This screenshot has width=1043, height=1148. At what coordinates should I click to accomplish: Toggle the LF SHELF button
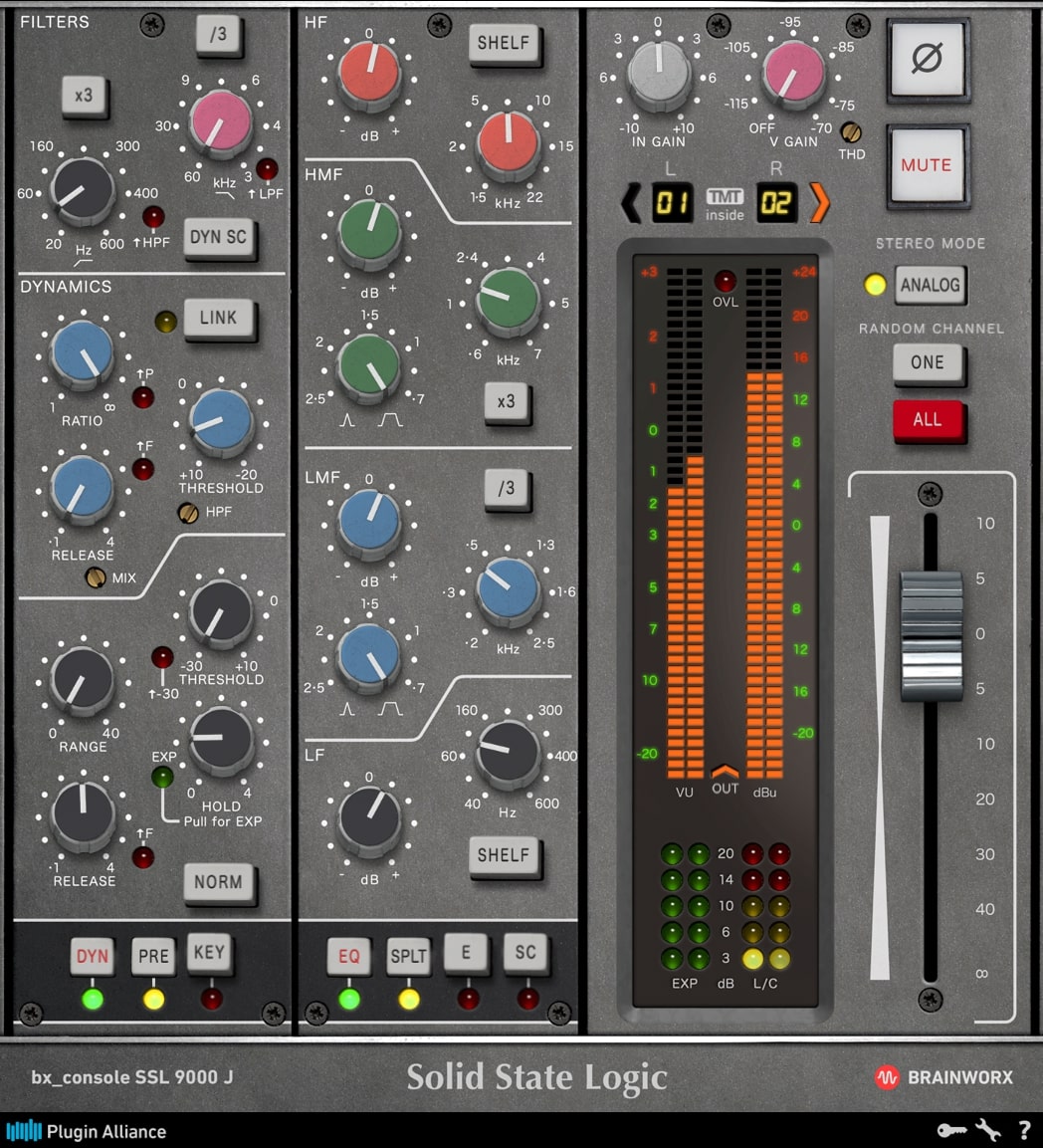coord(504,855)
